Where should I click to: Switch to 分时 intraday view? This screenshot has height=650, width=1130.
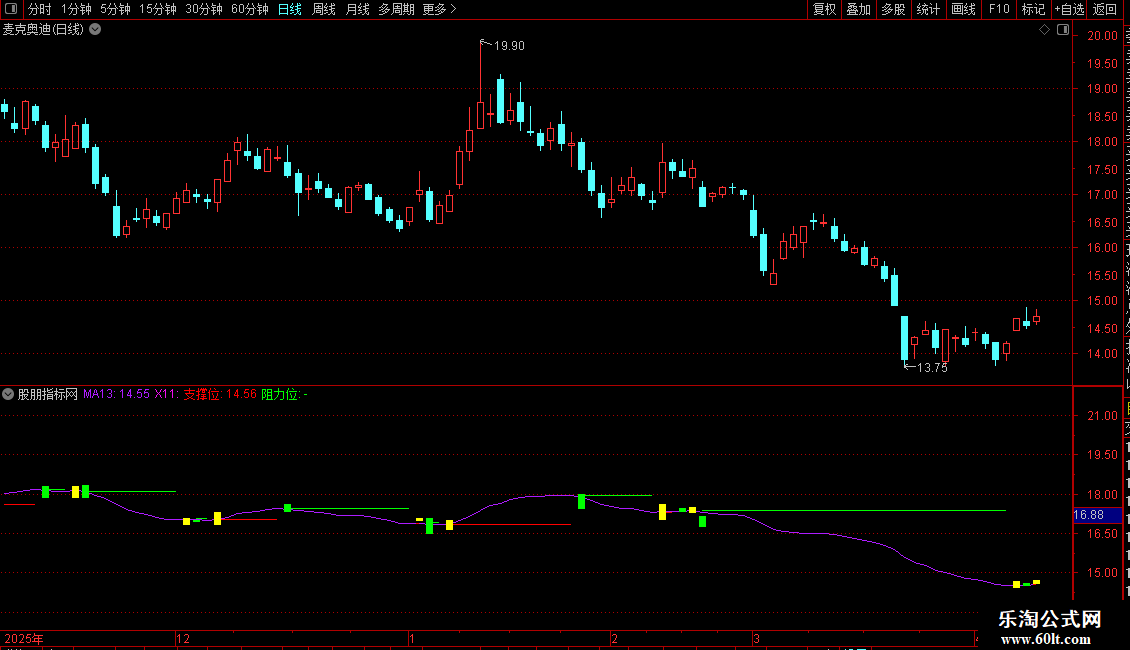[40, 9]
